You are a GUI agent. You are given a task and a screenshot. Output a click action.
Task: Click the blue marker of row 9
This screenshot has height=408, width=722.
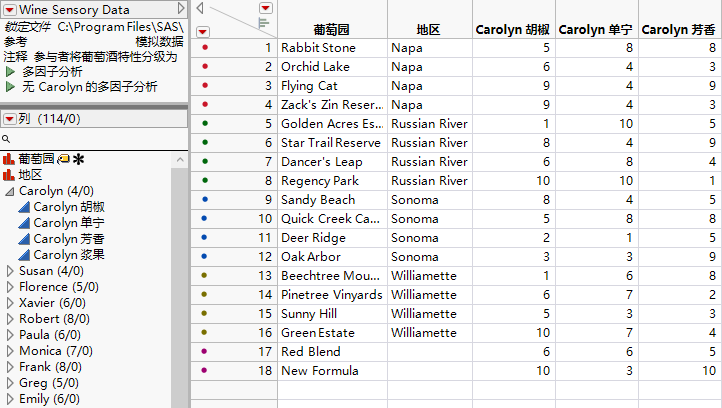tap(205, 199)
